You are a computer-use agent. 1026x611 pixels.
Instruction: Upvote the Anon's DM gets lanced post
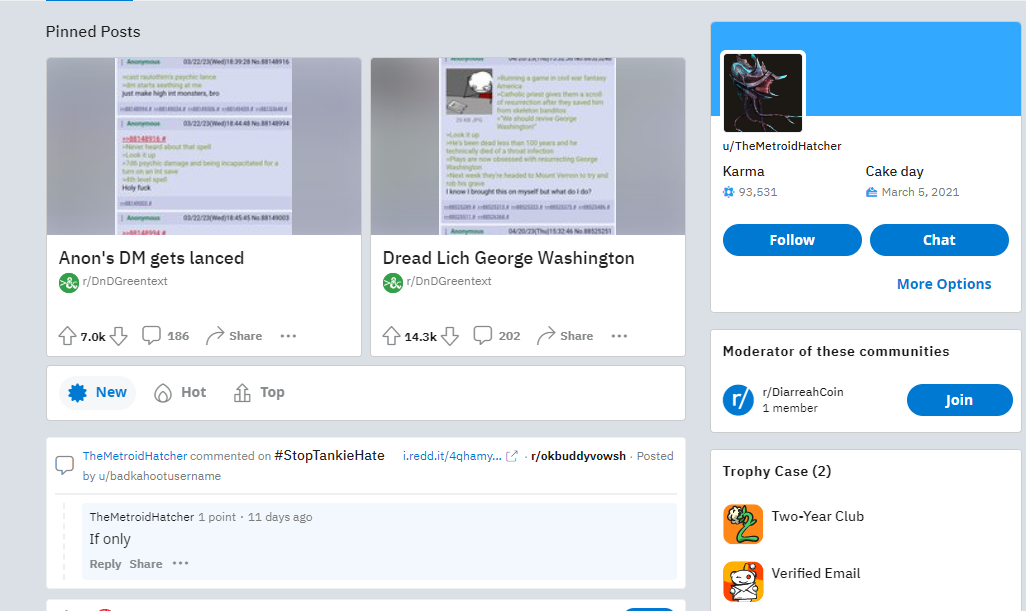[67, 336]
